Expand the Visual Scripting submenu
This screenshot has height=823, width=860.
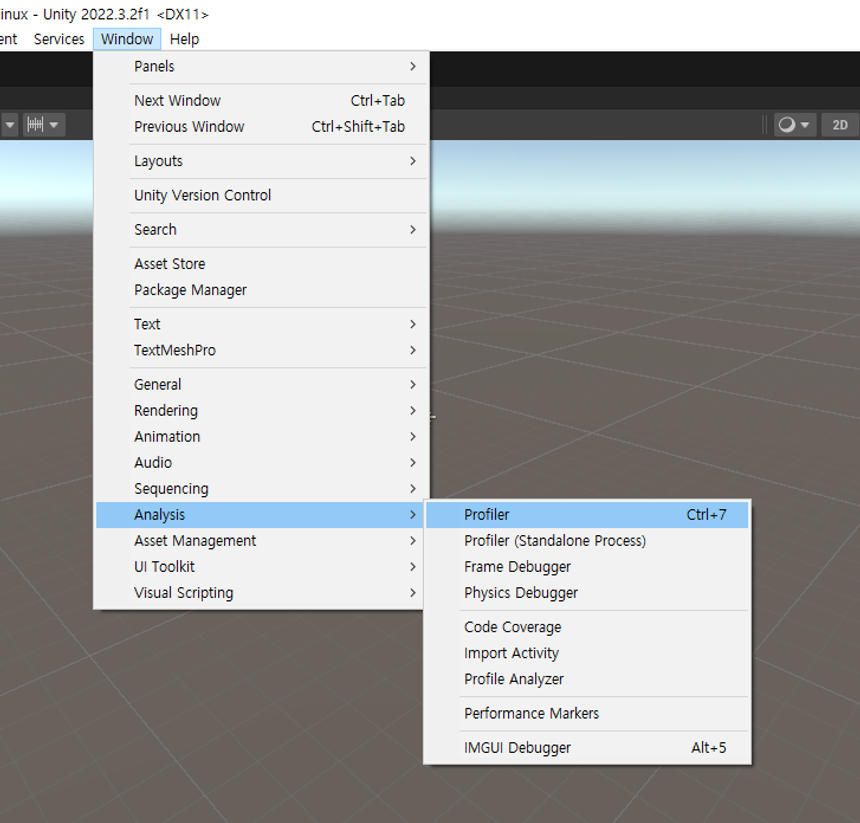coord(259,593)
